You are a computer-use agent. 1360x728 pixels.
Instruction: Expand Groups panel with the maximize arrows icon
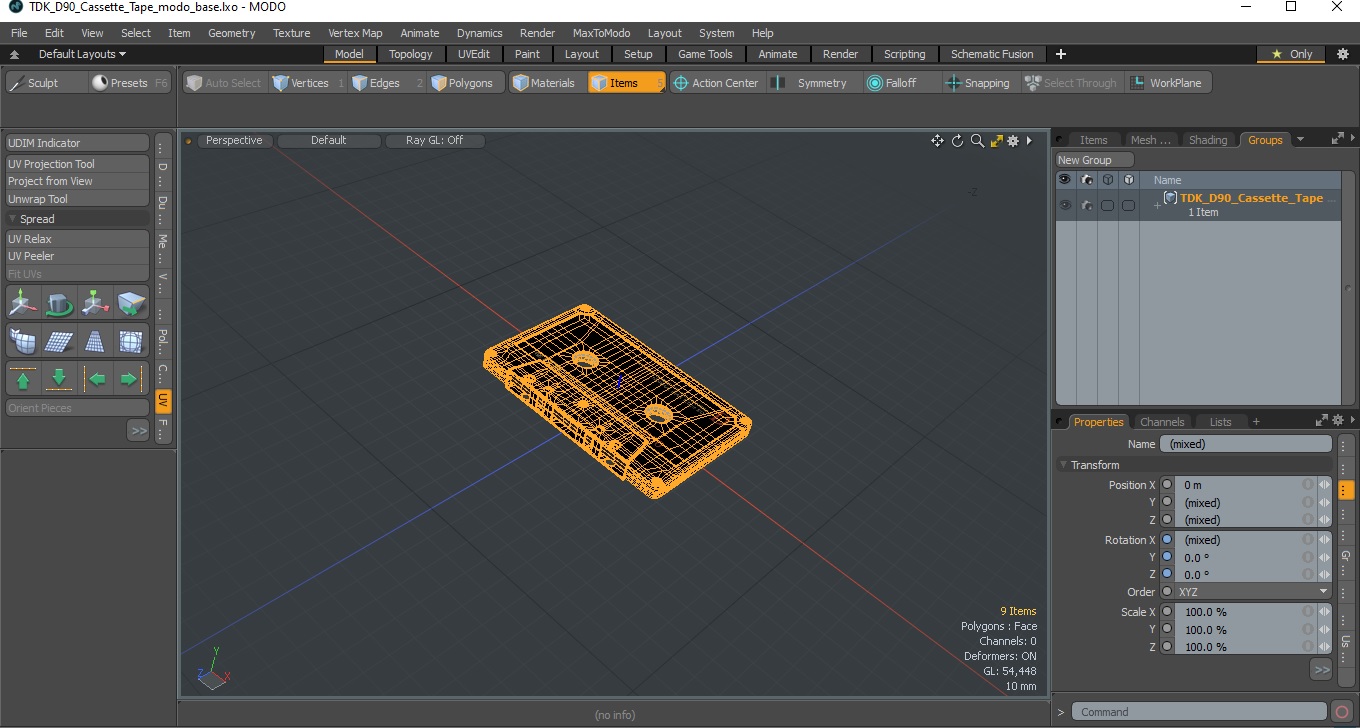[1337, 140]
